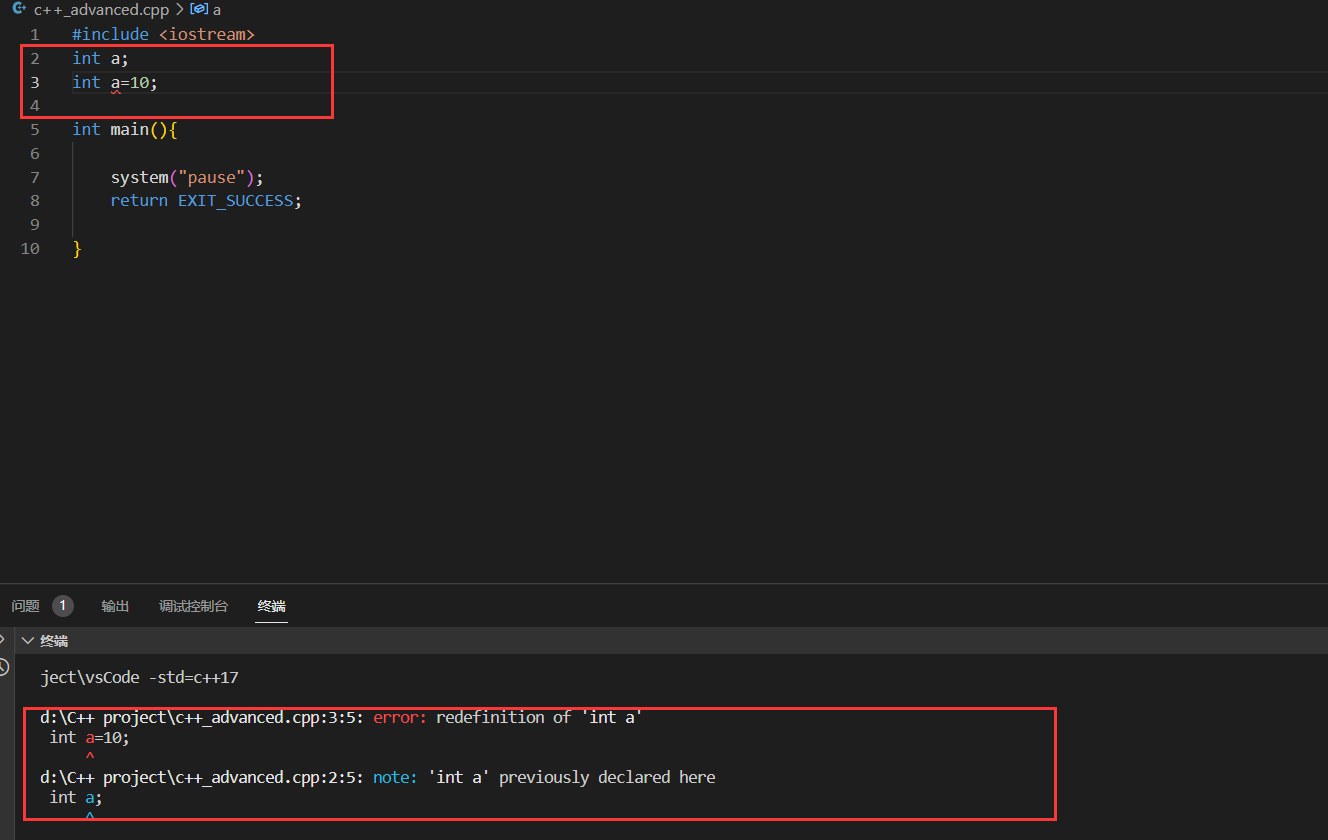Switch to the 问题 tab
This screenshot has height=840, width=1328.
[x=26, y=606]
